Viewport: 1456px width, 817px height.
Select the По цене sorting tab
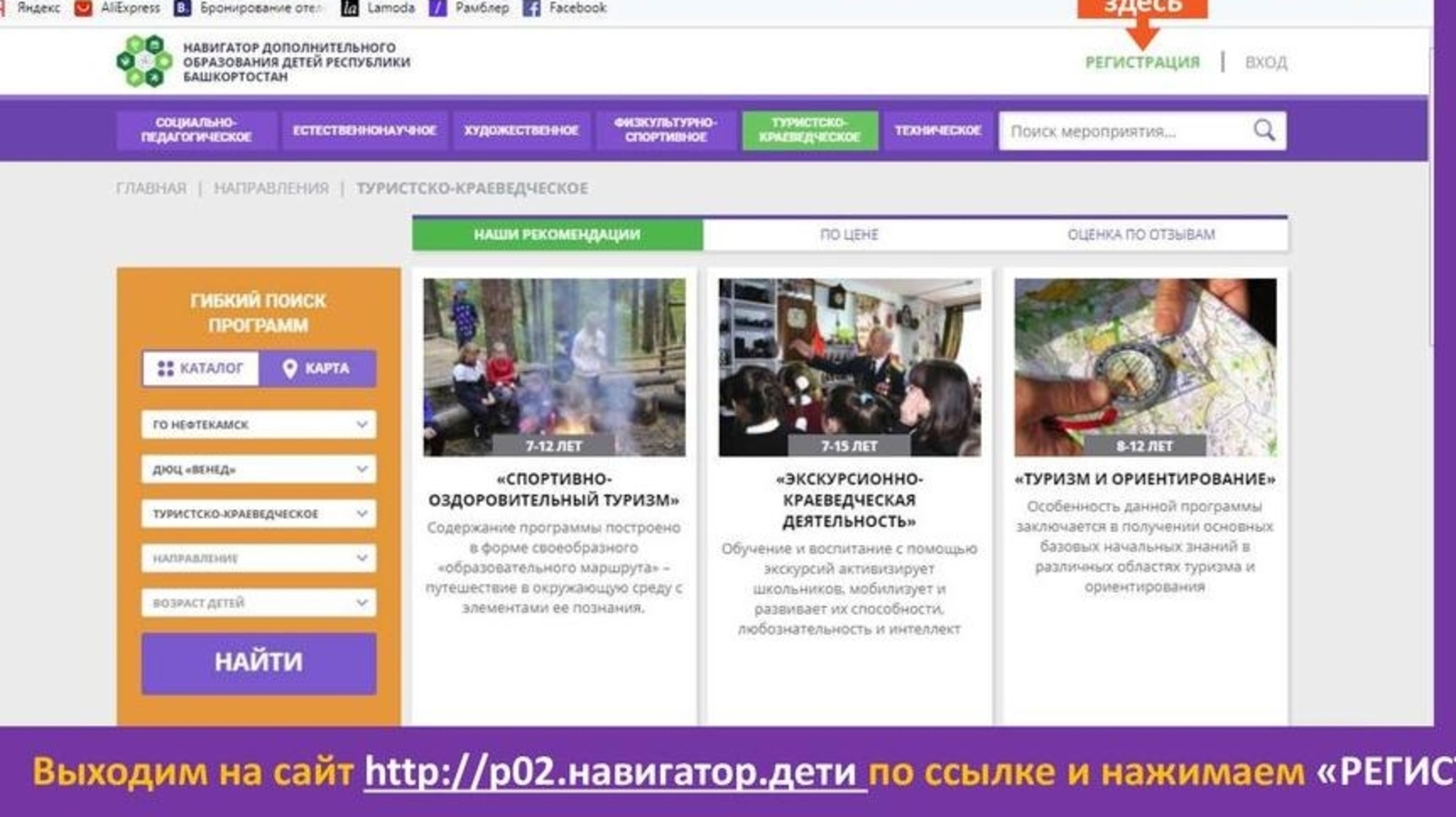click(849, 234)
